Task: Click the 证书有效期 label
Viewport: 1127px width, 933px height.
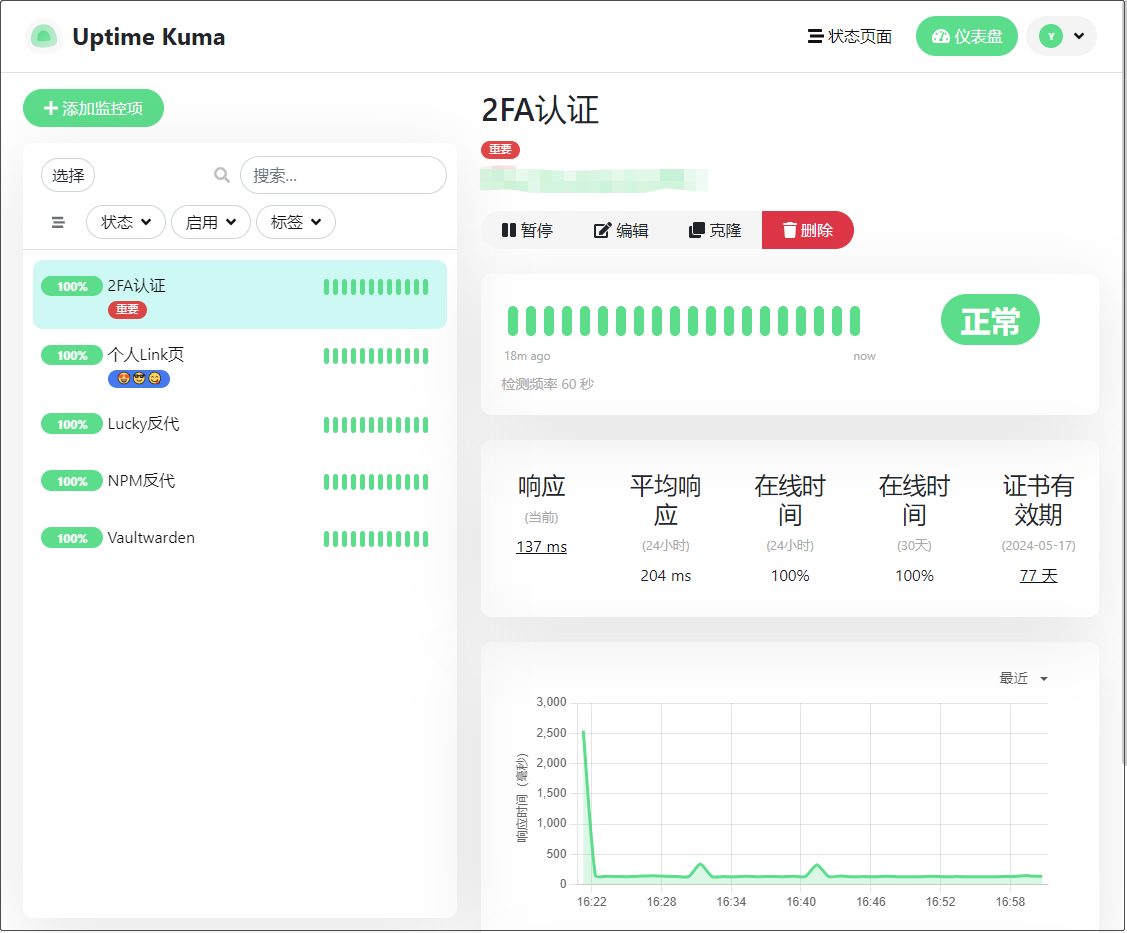Action: tap(1039, 500)
